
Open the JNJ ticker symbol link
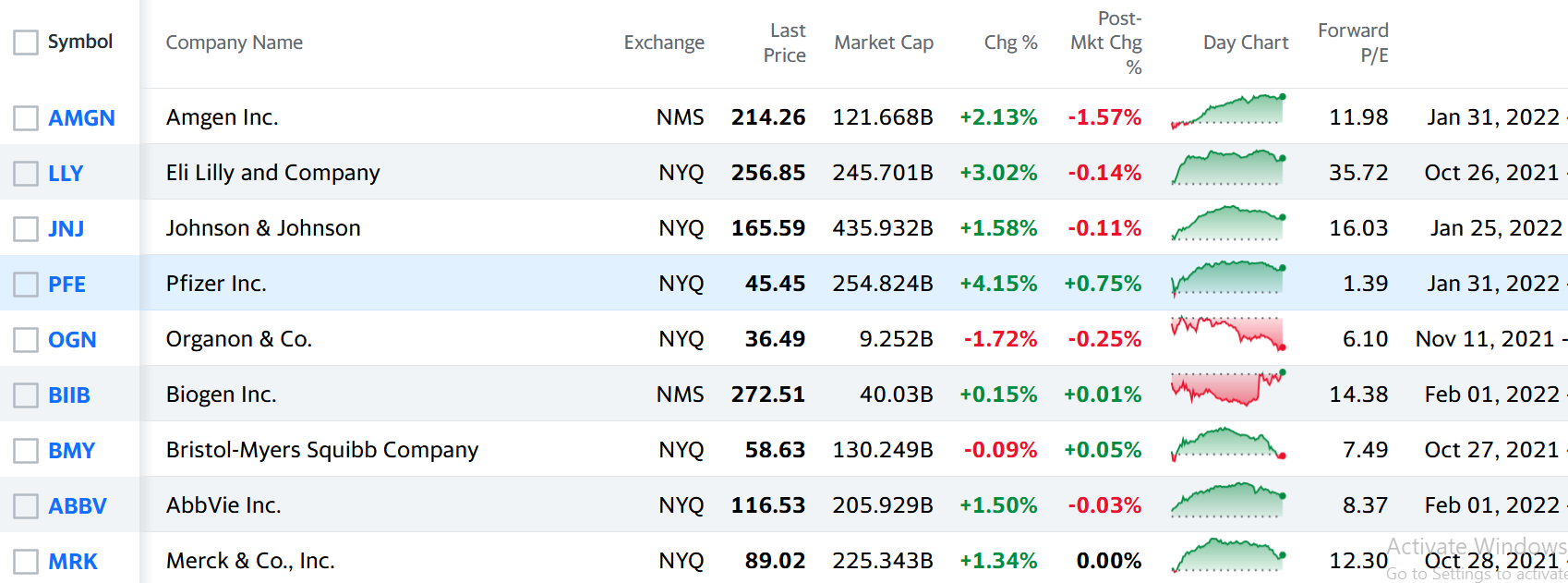click(66, 229)
